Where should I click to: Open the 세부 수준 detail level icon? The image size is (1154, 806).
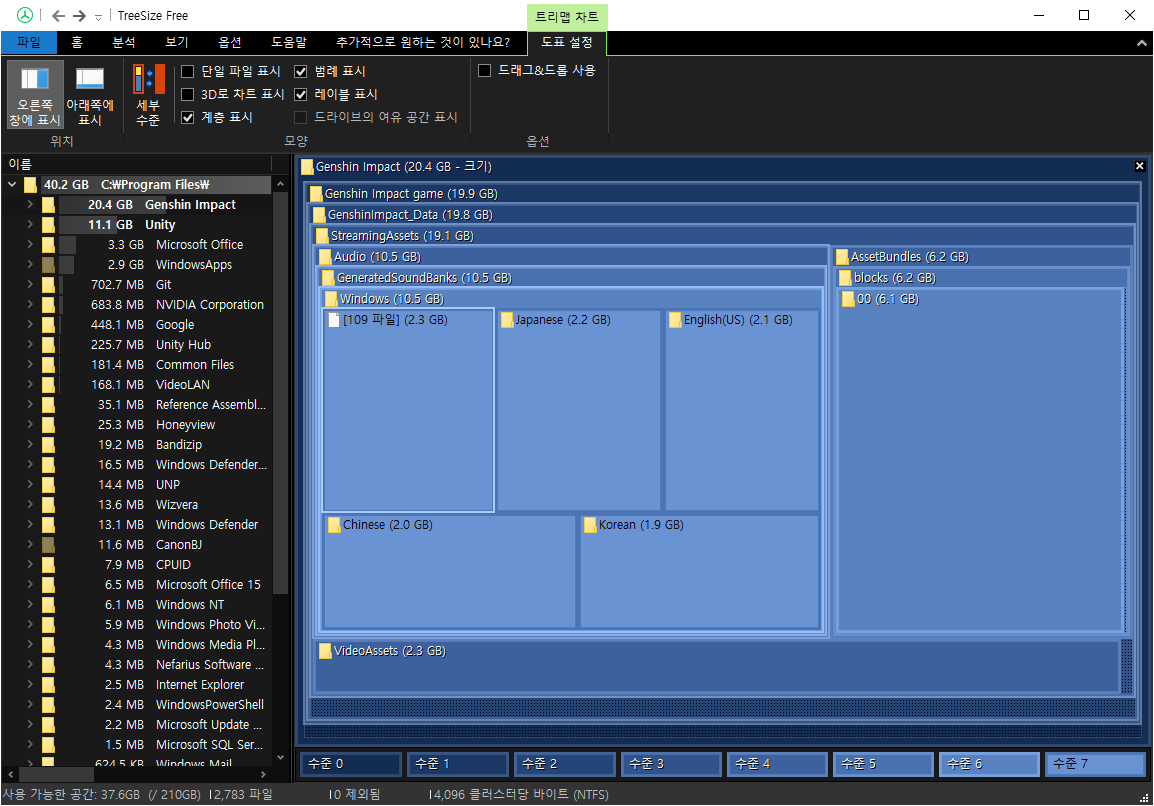(148, 94)
